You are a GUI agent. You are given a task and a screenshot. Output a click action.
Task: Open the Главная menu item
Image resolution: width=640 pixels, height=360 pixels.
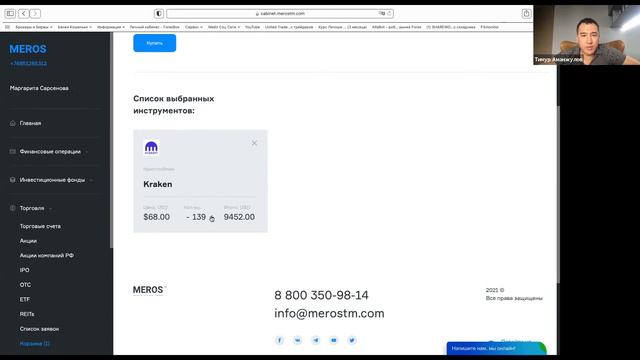(x=31, y=123)
